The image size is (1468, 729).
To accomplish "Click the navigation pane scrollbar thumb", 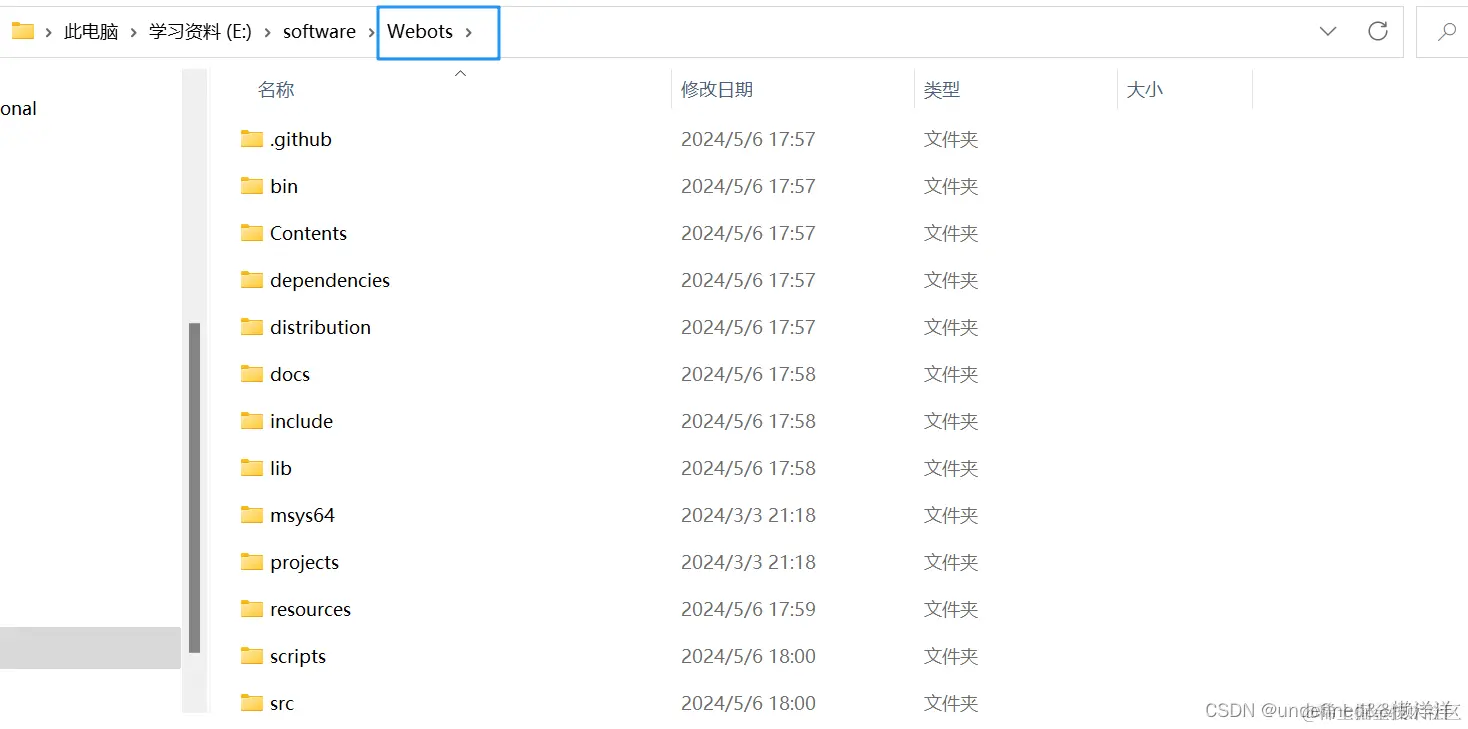I will (x=194, y=487).
